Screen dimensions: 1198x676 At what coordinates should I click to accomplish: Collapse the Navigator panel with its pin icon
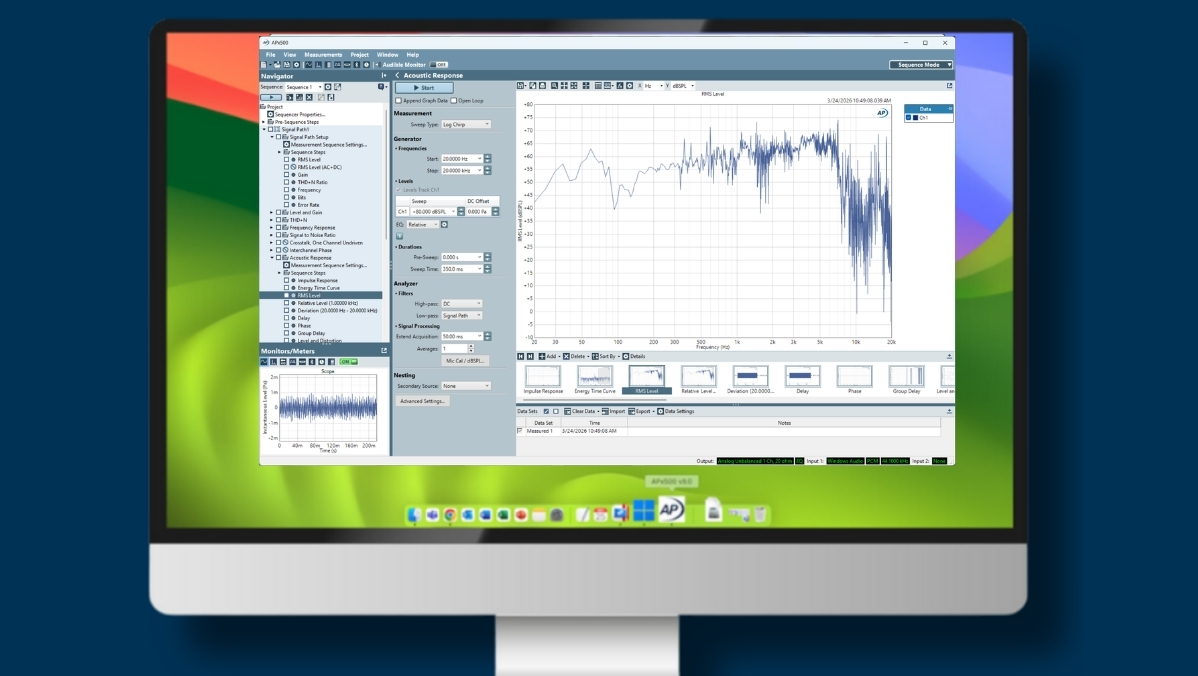pos(384,76)
